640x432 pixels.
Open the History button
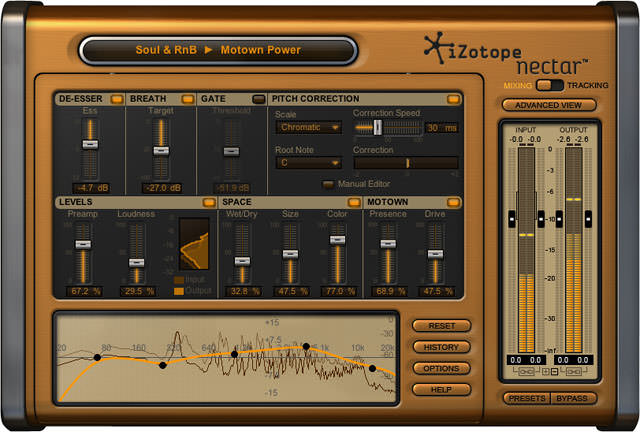pos(442,347)
